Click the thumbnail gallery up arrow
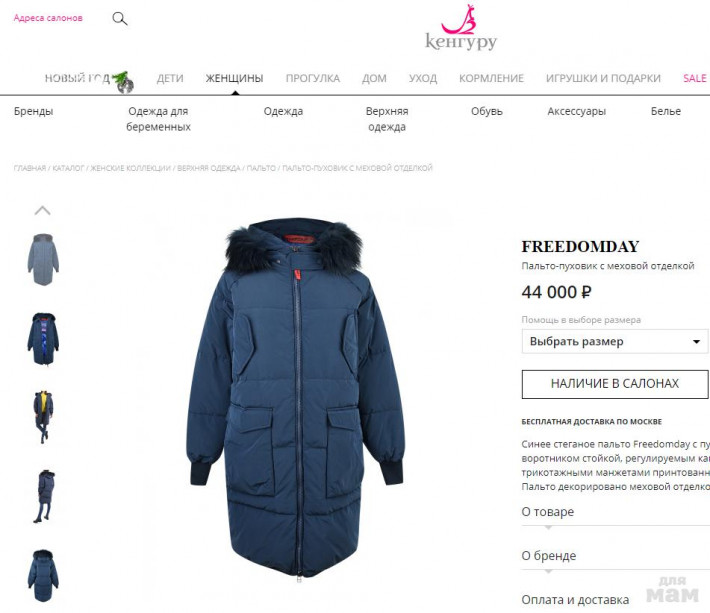Image resolution: width=710 pixels, height=613 pixels. coord(43,211)
